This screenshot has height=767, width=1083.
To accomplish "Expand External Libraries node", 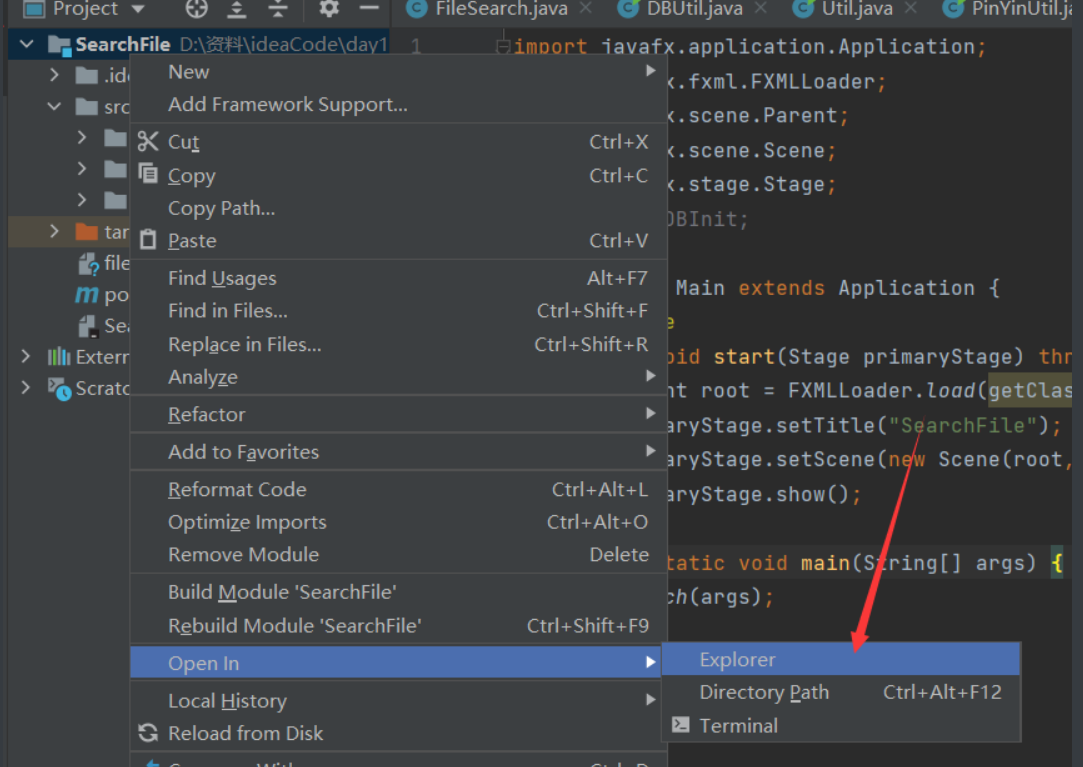I will point(26,357).
